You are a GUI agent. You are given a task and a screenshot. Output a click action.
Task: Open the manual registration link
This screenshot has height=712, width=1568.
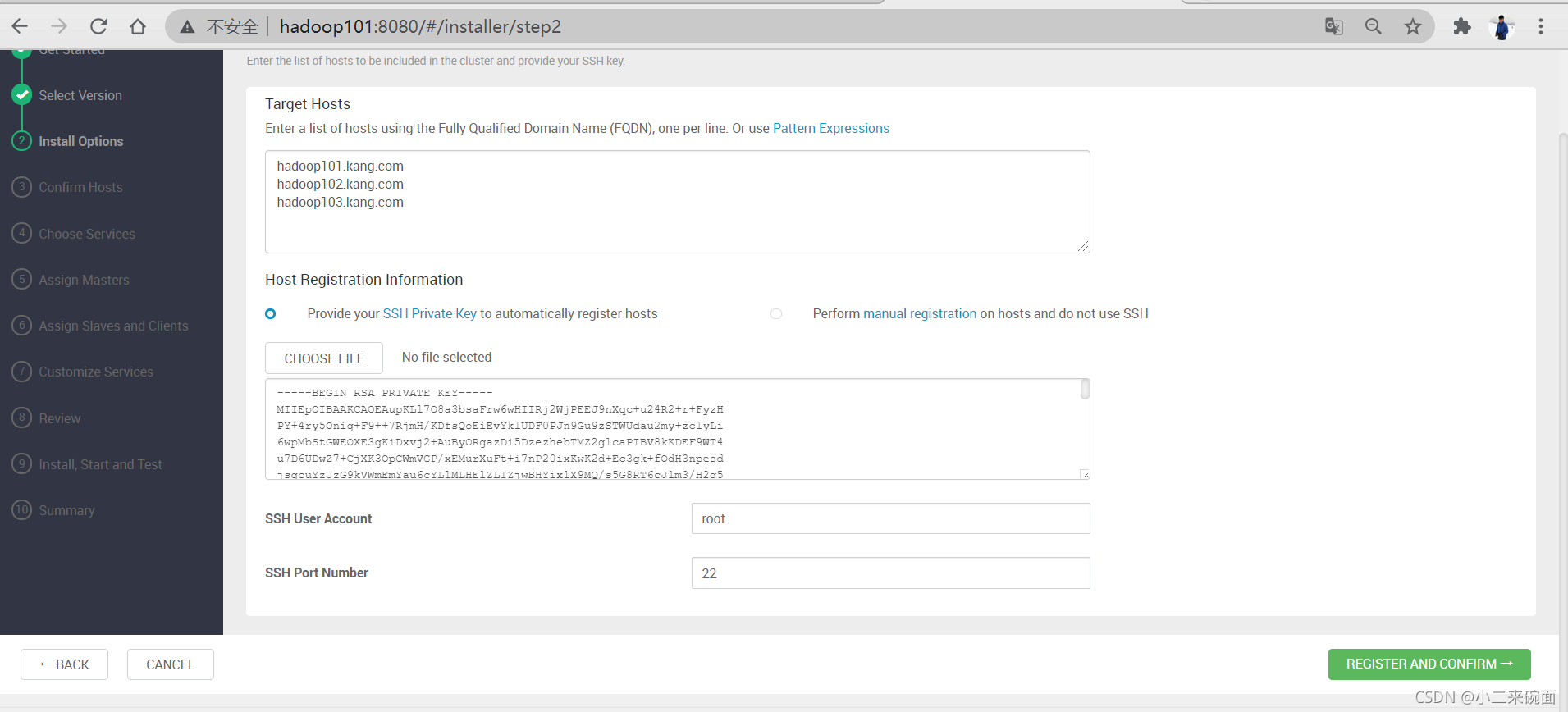coord(920,313)
